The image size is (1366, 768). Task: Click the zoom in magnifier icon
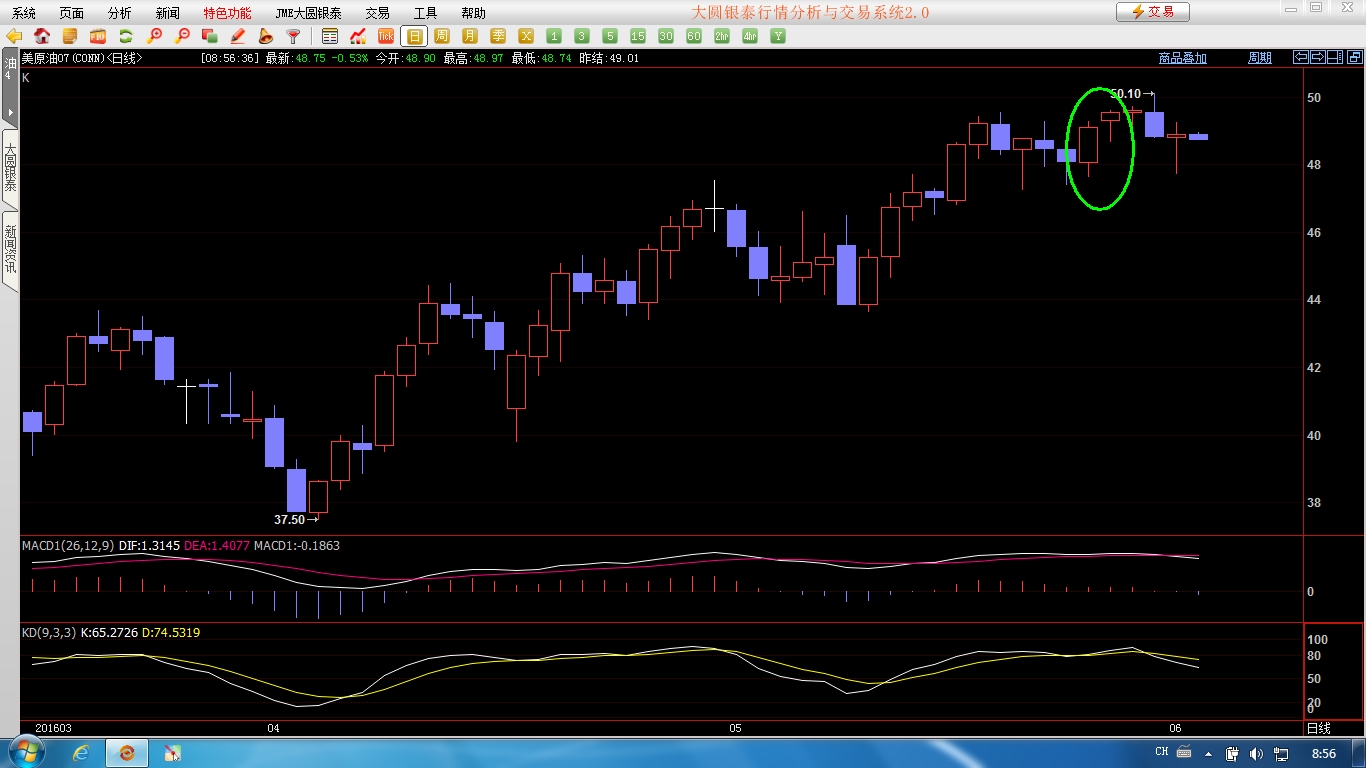coord(154,36)
